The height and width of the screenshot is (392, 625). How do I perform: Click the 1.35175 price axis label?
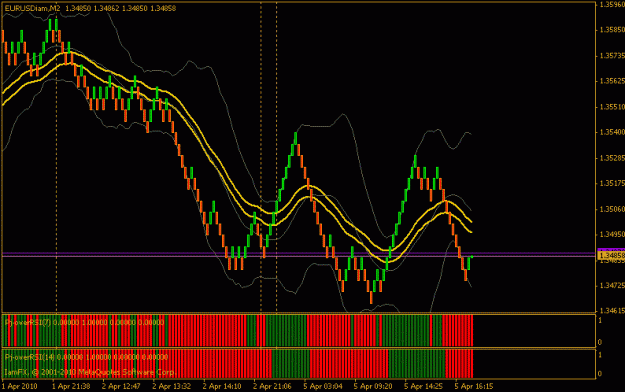(612, 183)
